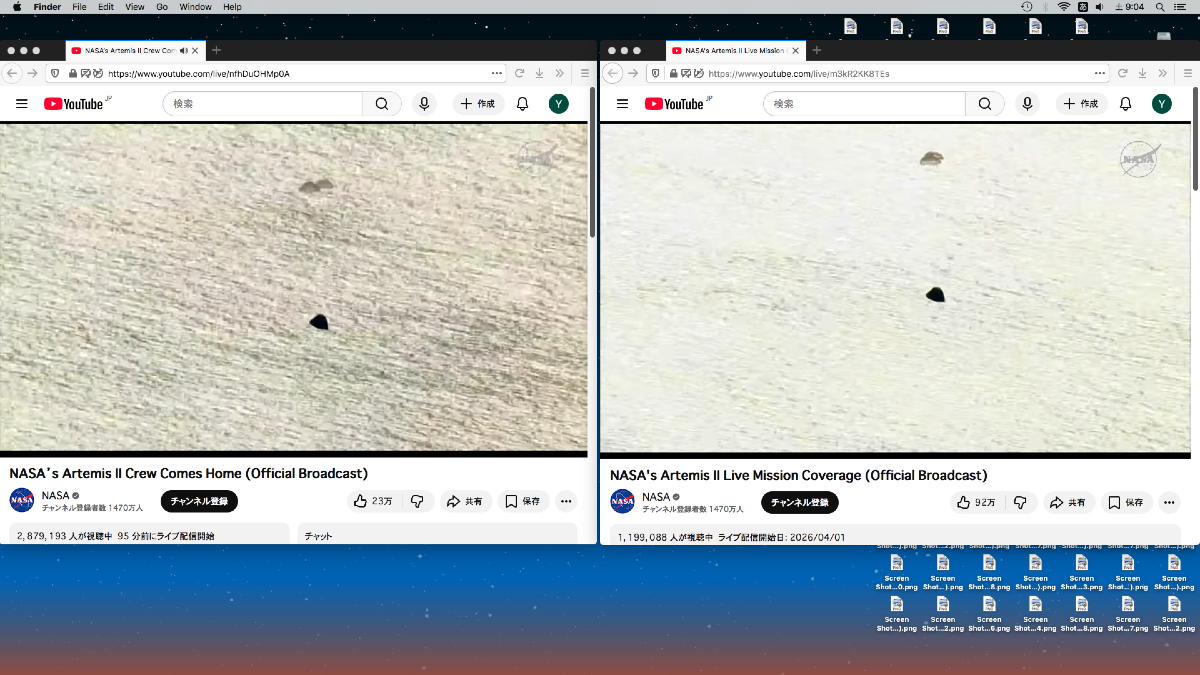The width and height of the screenshot is (1200, 675).
Task: Open Spotlight search in macOS menu bar
Action: pyautogui.click(x=1162, y=7)
